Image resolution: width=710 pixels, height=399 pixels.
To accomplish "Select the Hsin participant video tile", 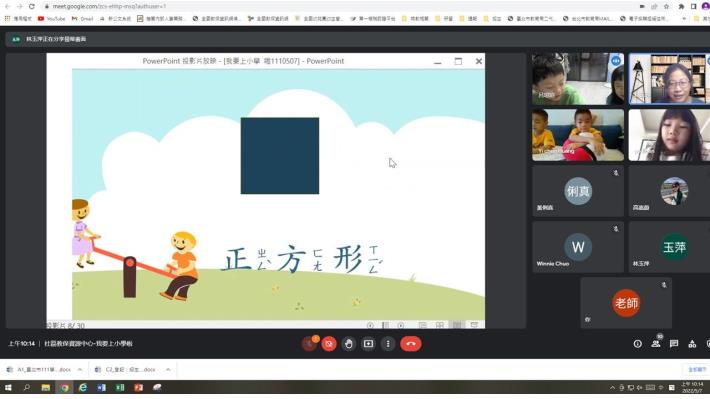I will point(578,79).
